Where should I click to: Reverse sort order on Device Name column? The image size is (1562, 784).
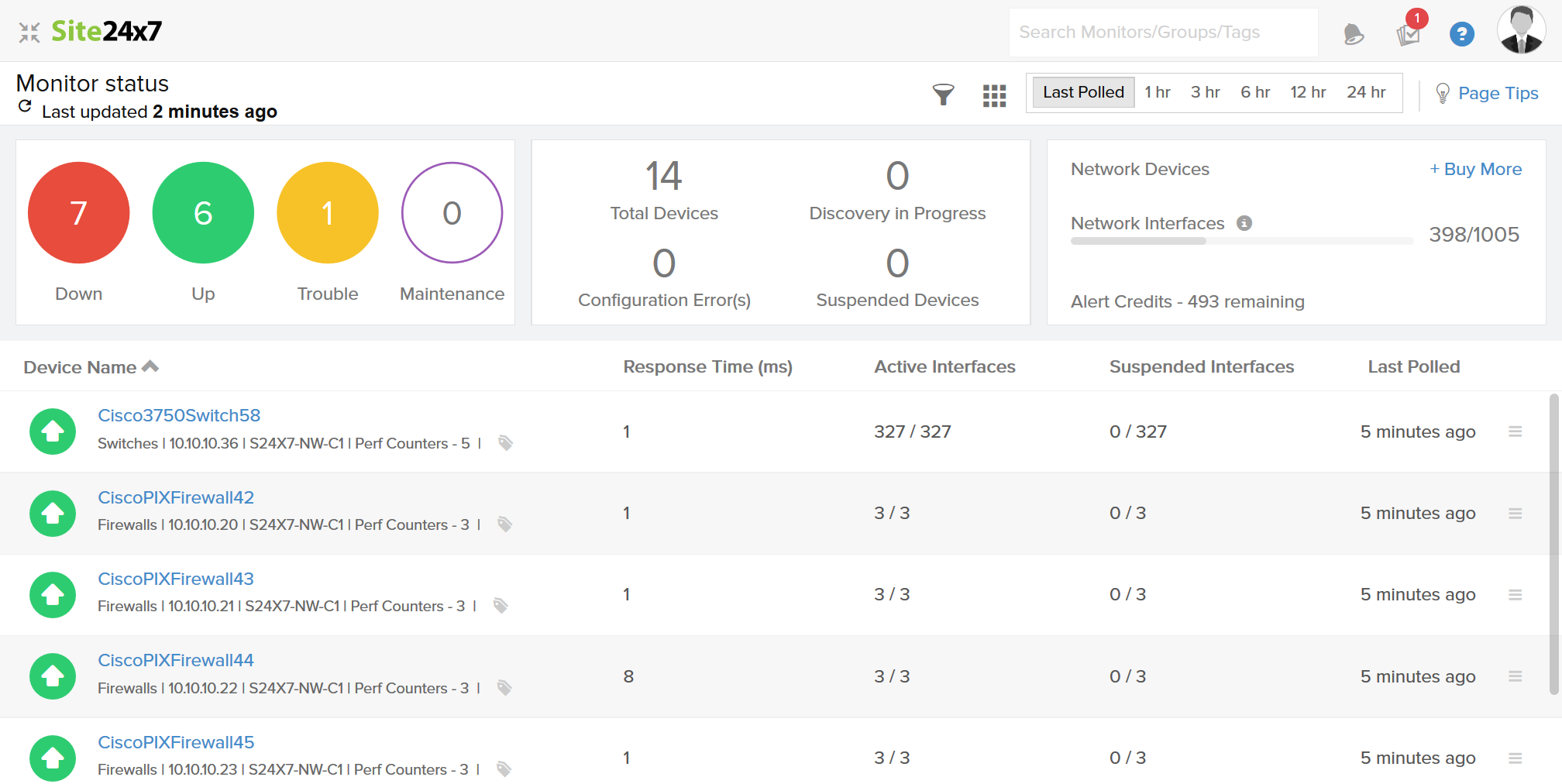coord(150,366)
